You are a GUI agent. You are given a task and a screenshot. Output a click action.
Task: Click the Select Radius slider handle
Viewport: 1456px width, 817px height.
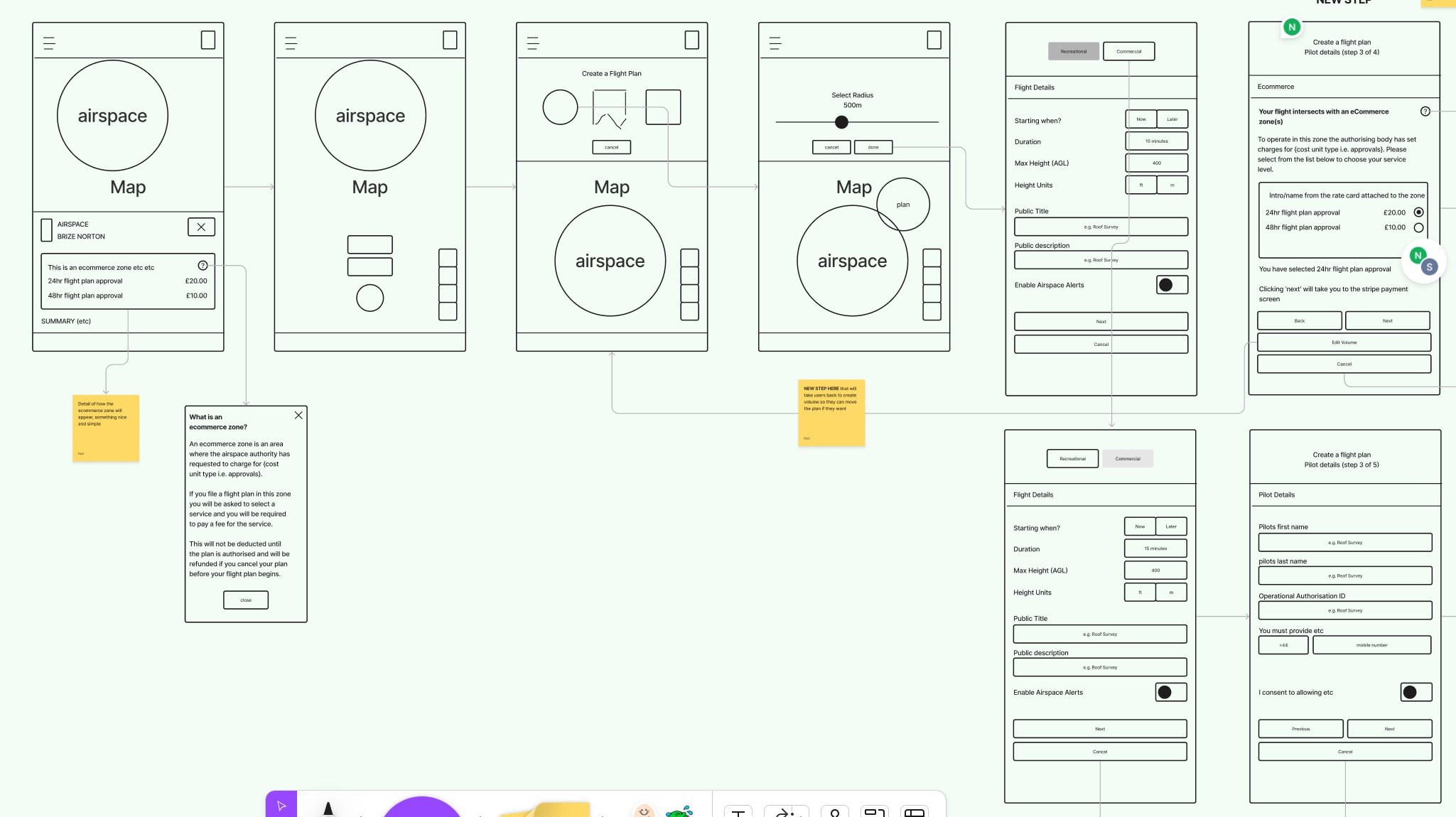(841, 122)
